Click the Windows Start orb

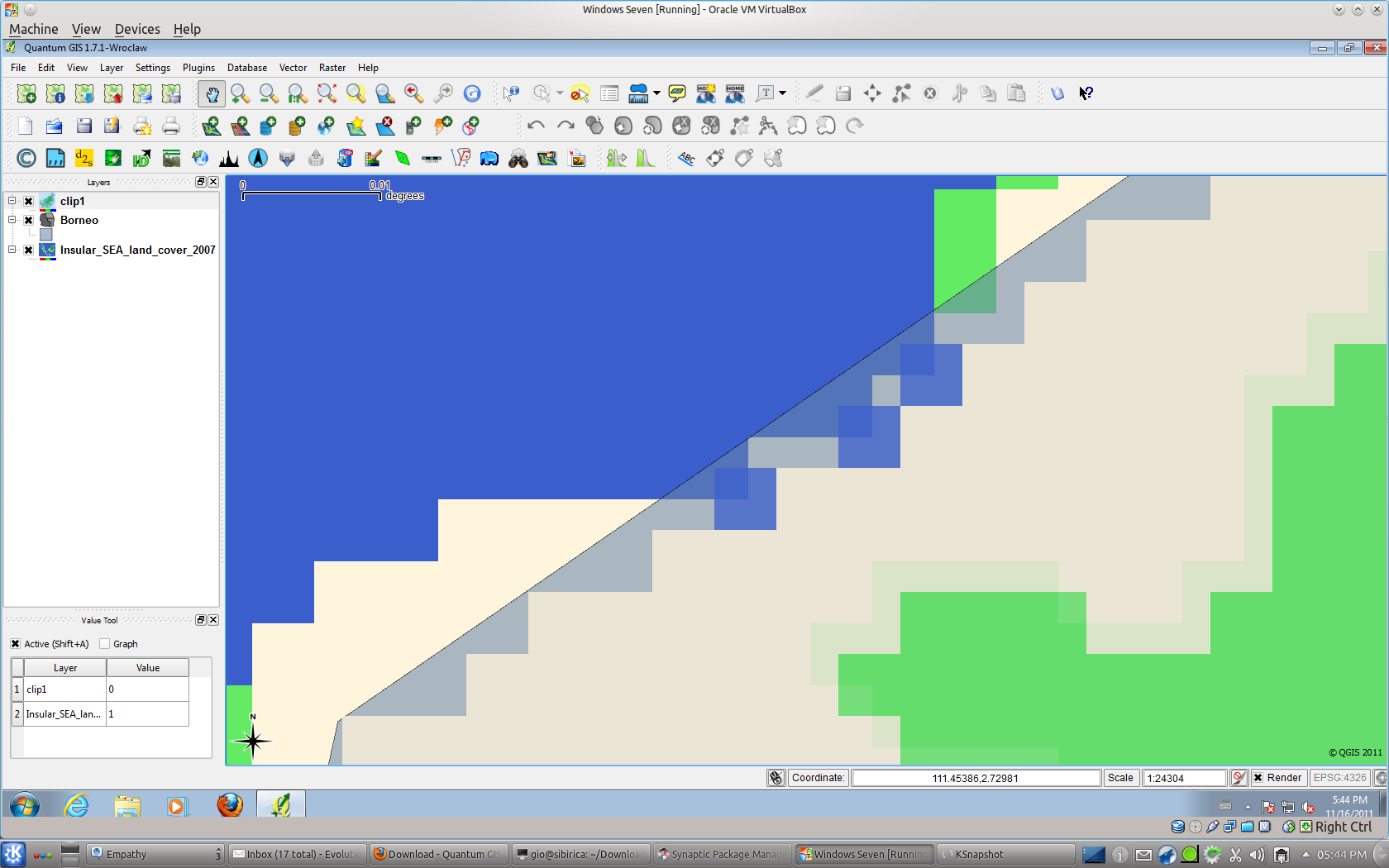tap(24, 805)
